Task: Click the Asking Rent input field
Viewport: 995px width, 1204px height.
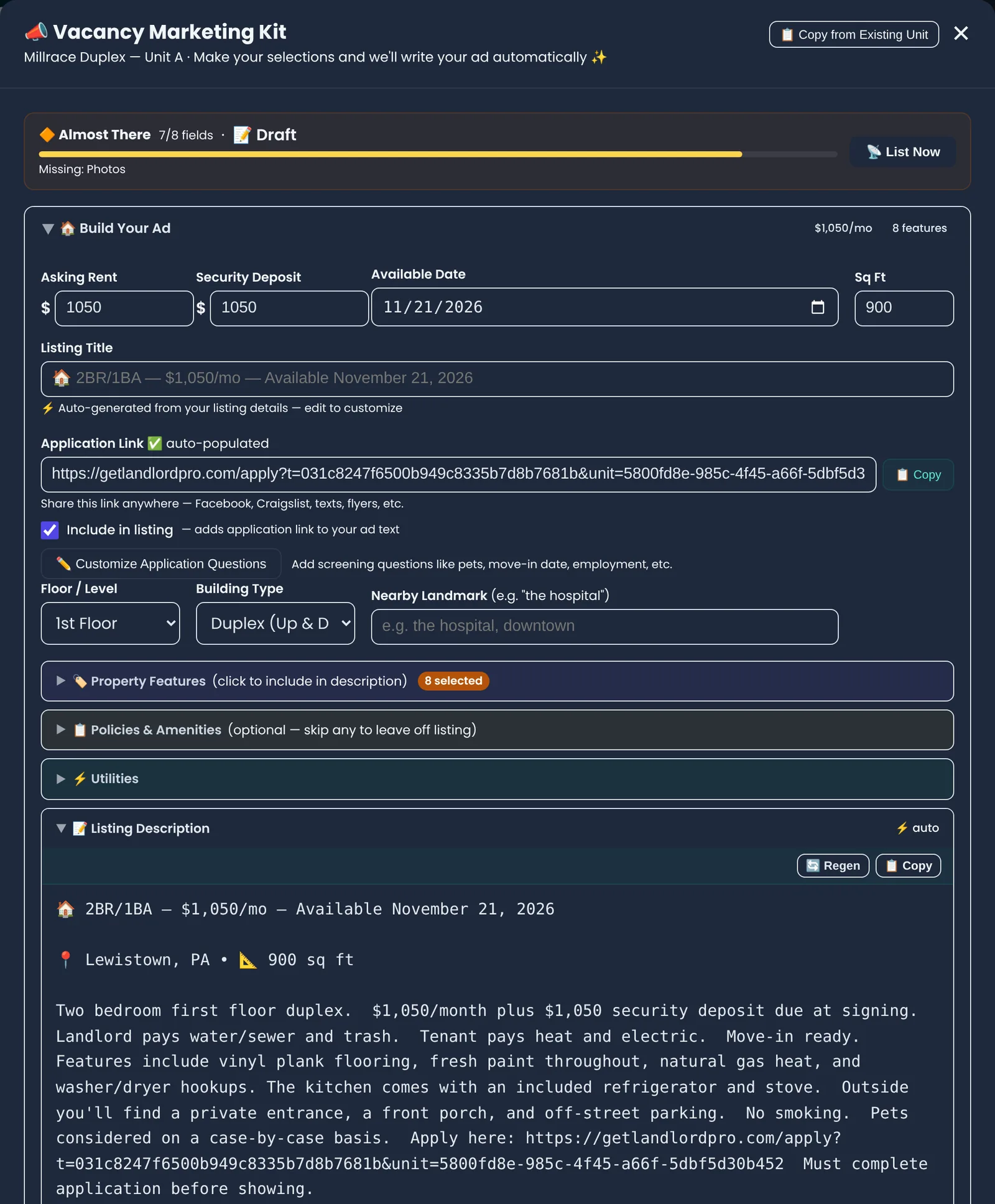Action: tap(124, 308)
